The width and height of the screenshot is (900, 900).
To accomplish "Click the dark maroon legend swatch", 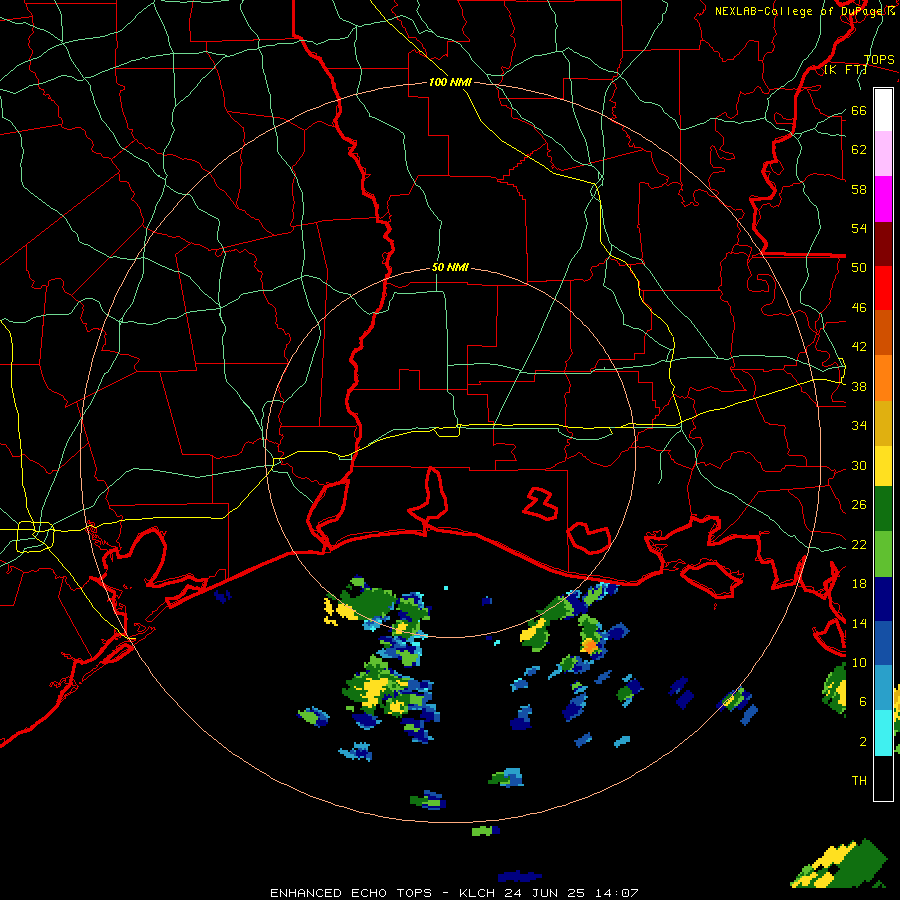I will click(x=883, y=244).
